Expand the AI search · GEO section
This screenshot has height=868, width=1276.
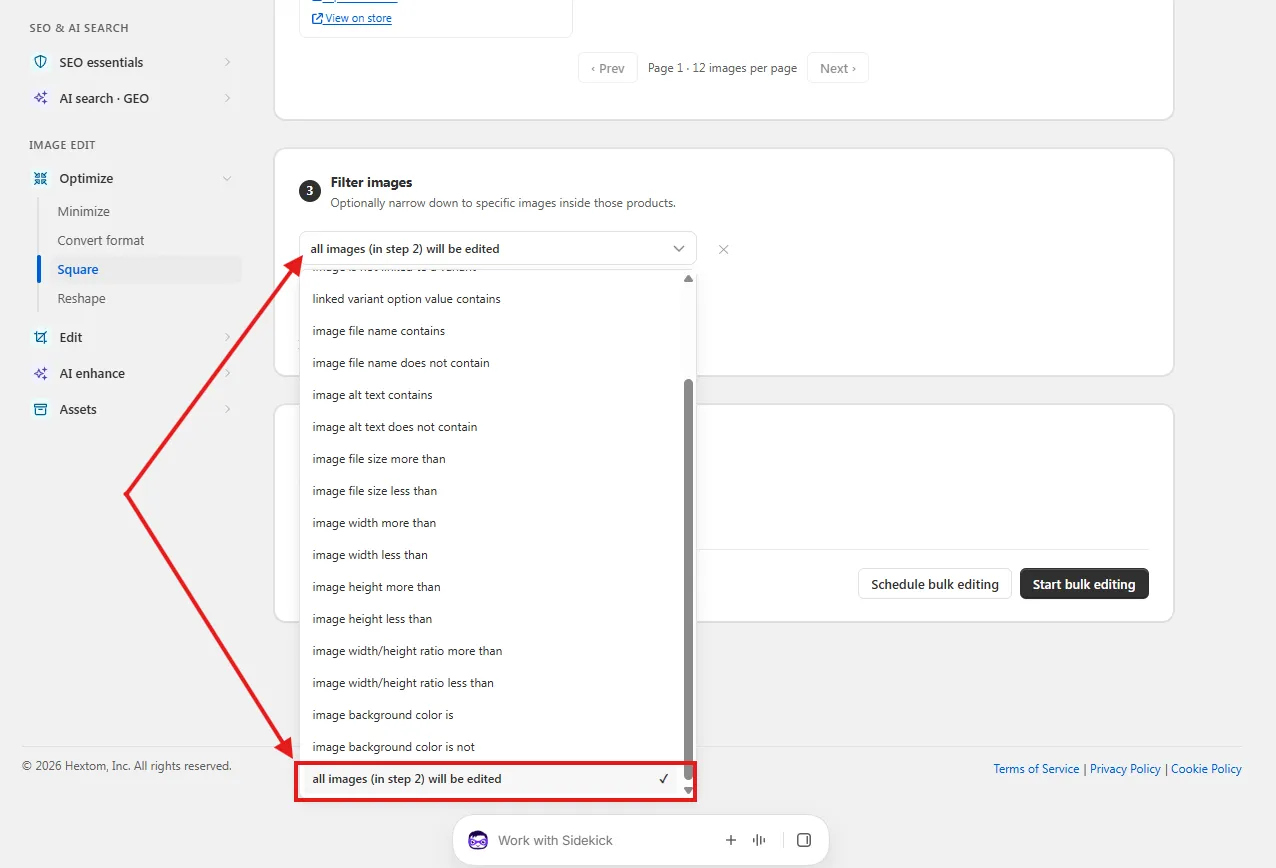click(227, 98)
